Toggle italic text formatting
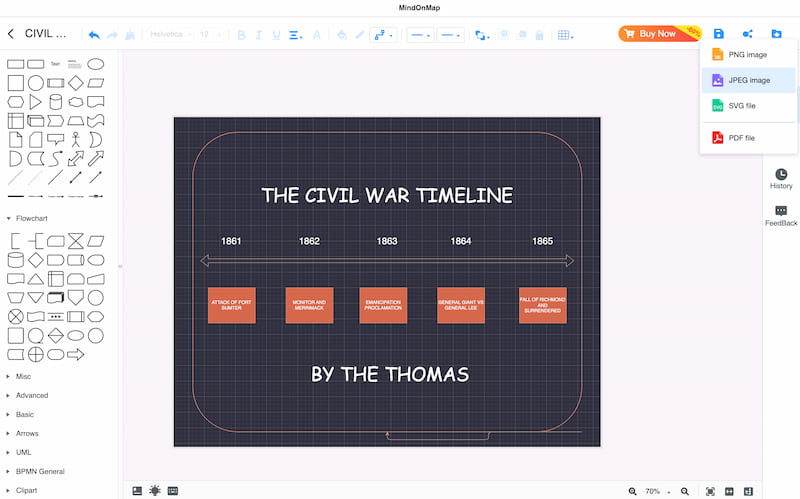 tap(259, 35)
